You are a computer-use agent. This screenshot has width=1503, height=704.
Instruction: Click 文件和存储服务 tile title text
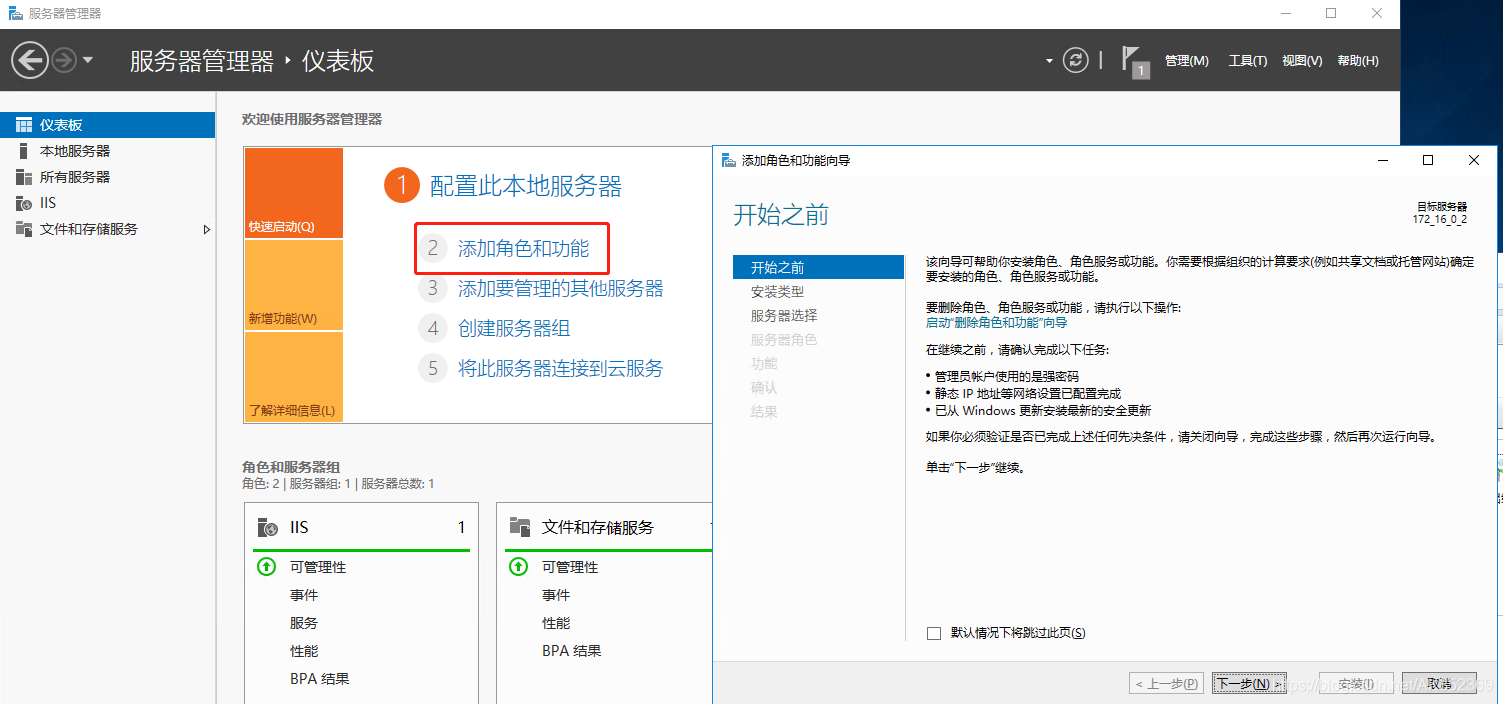598,527
